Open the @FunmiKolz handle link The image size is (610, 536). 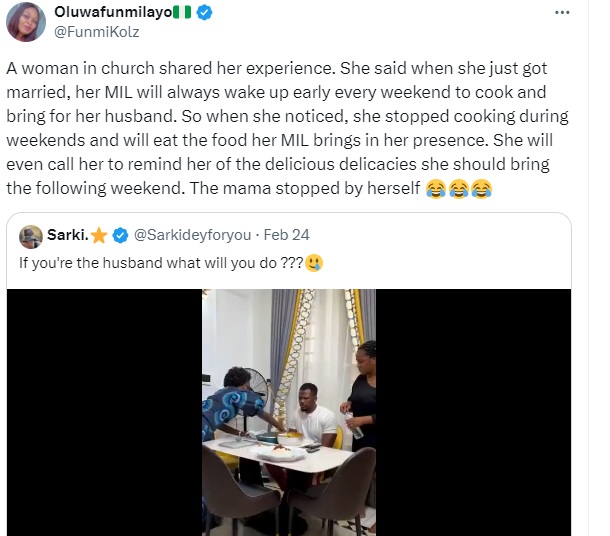96,32
